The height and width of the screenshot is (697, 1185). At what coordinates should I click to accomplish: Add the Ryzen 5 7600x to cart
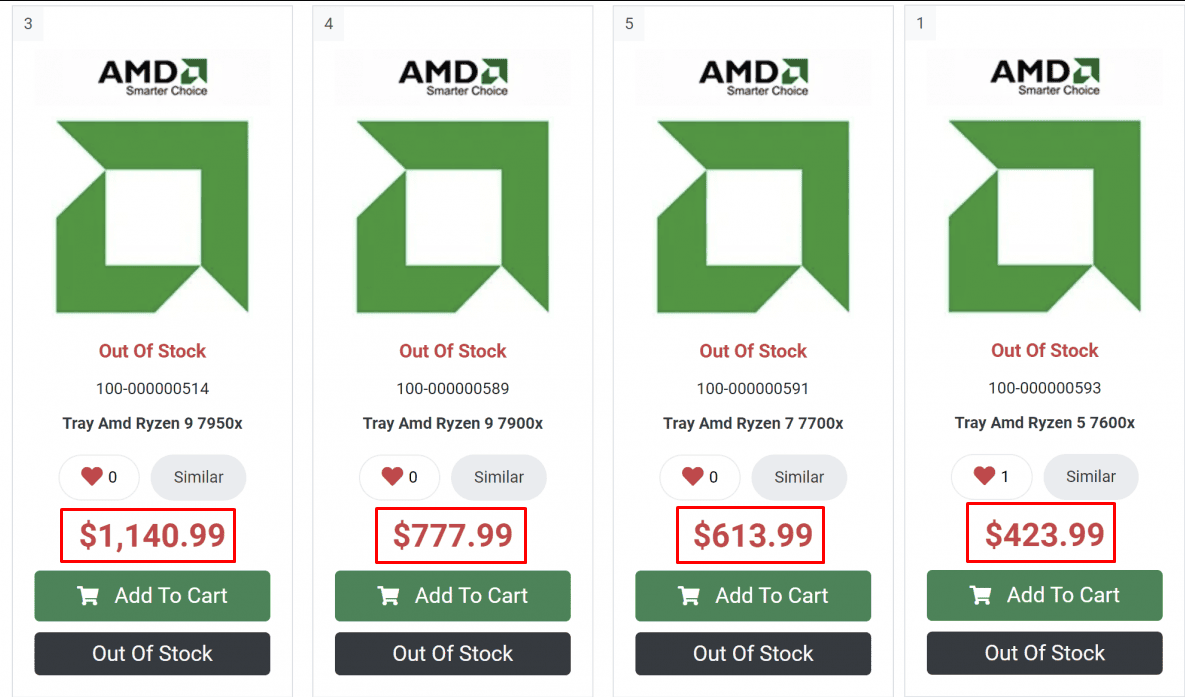(1044, 595)
